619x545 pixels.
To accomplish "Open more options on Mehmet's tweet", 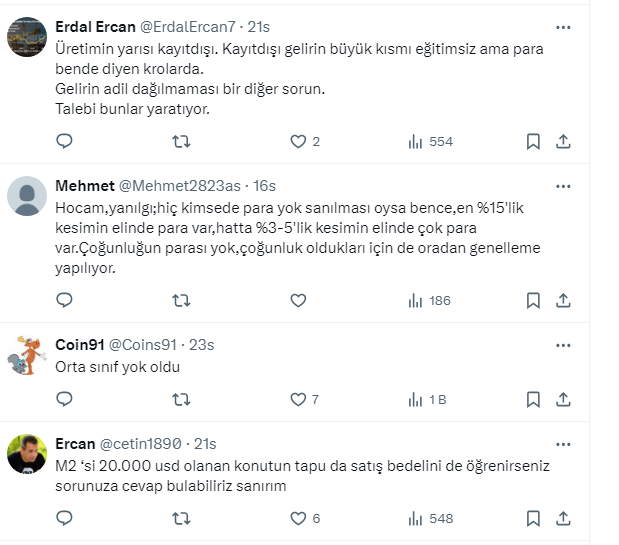I will 564,186.
